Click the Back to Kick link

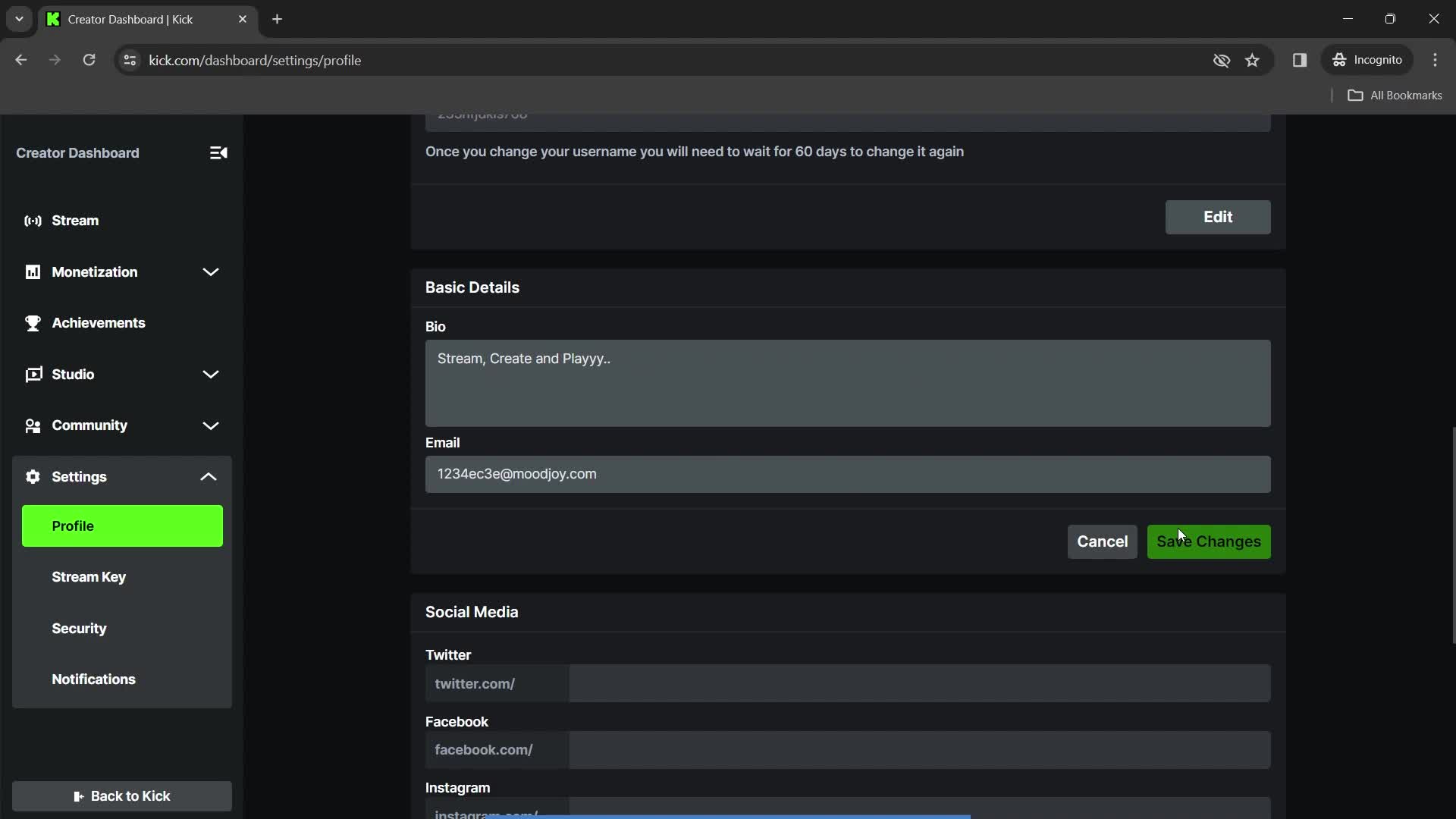tap(121, 796)
